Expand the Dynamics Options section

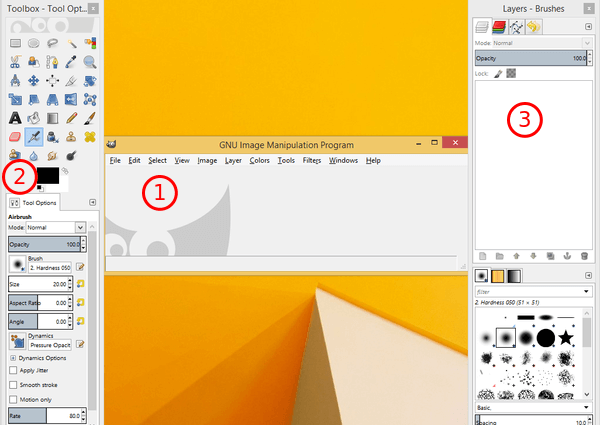(13, 358)
